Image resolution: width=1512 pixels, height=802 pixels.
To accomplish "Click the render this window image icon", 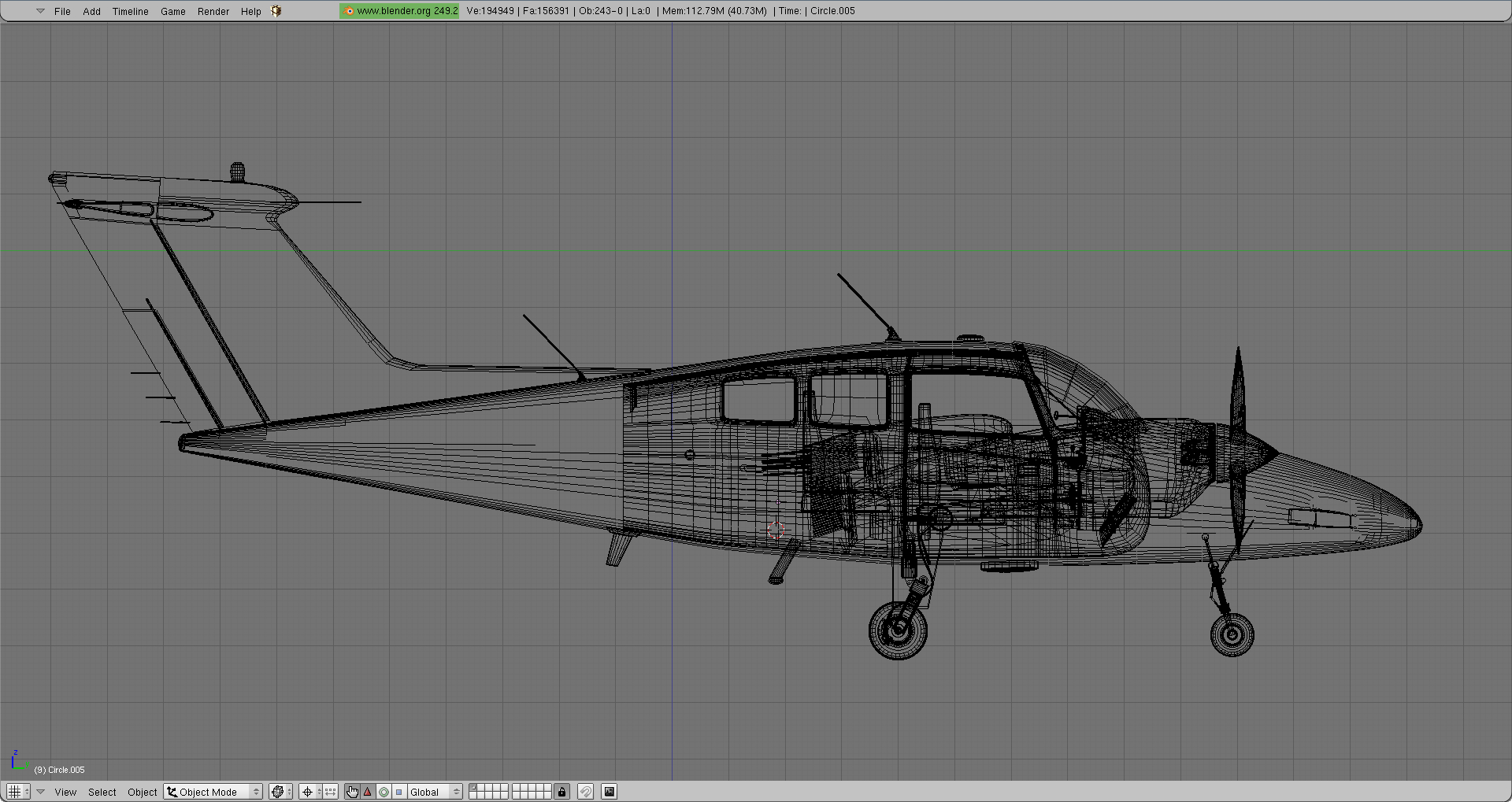I will [x=609, y=791].
